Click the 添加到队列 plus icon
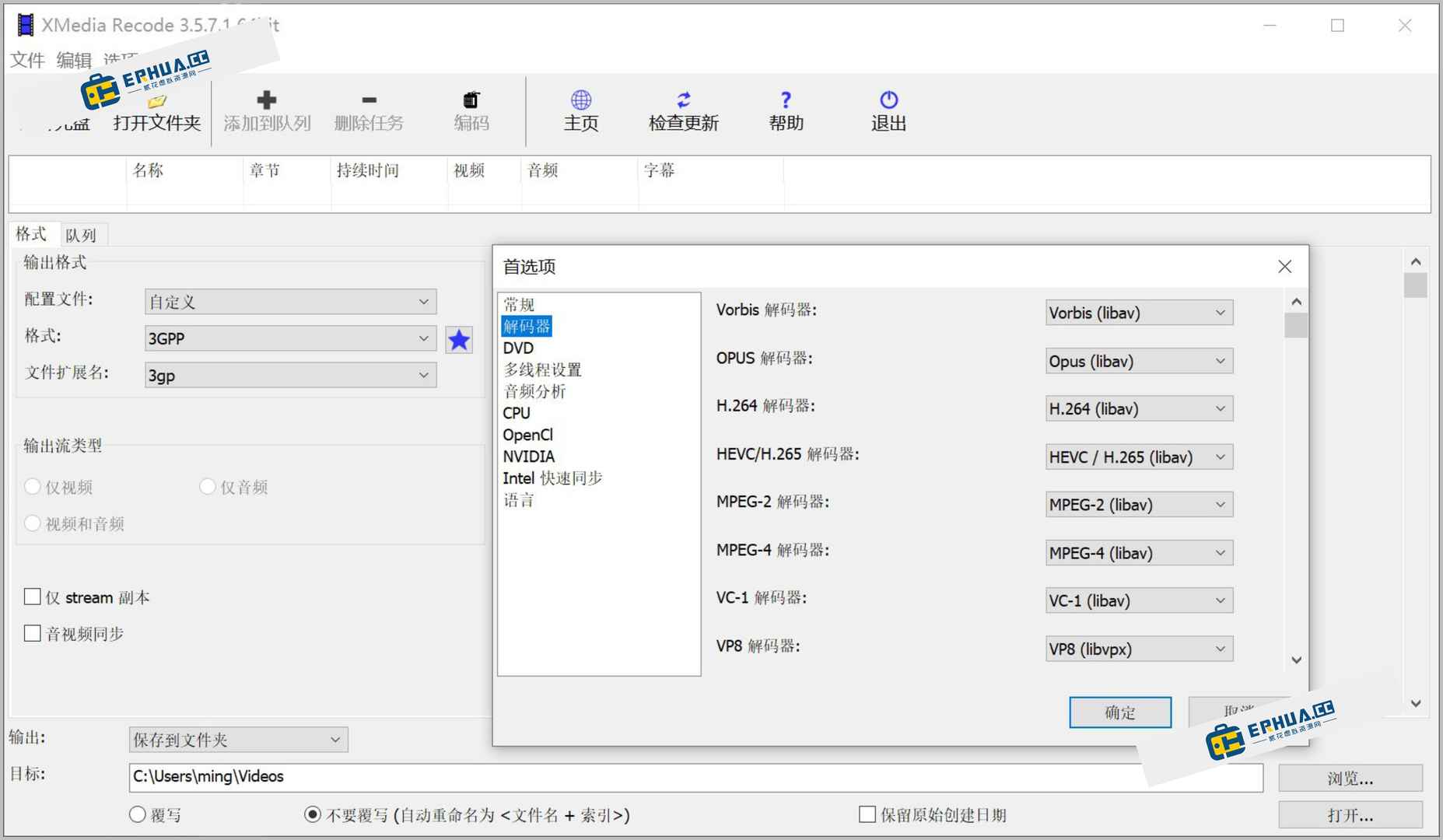 click(266, 101)
